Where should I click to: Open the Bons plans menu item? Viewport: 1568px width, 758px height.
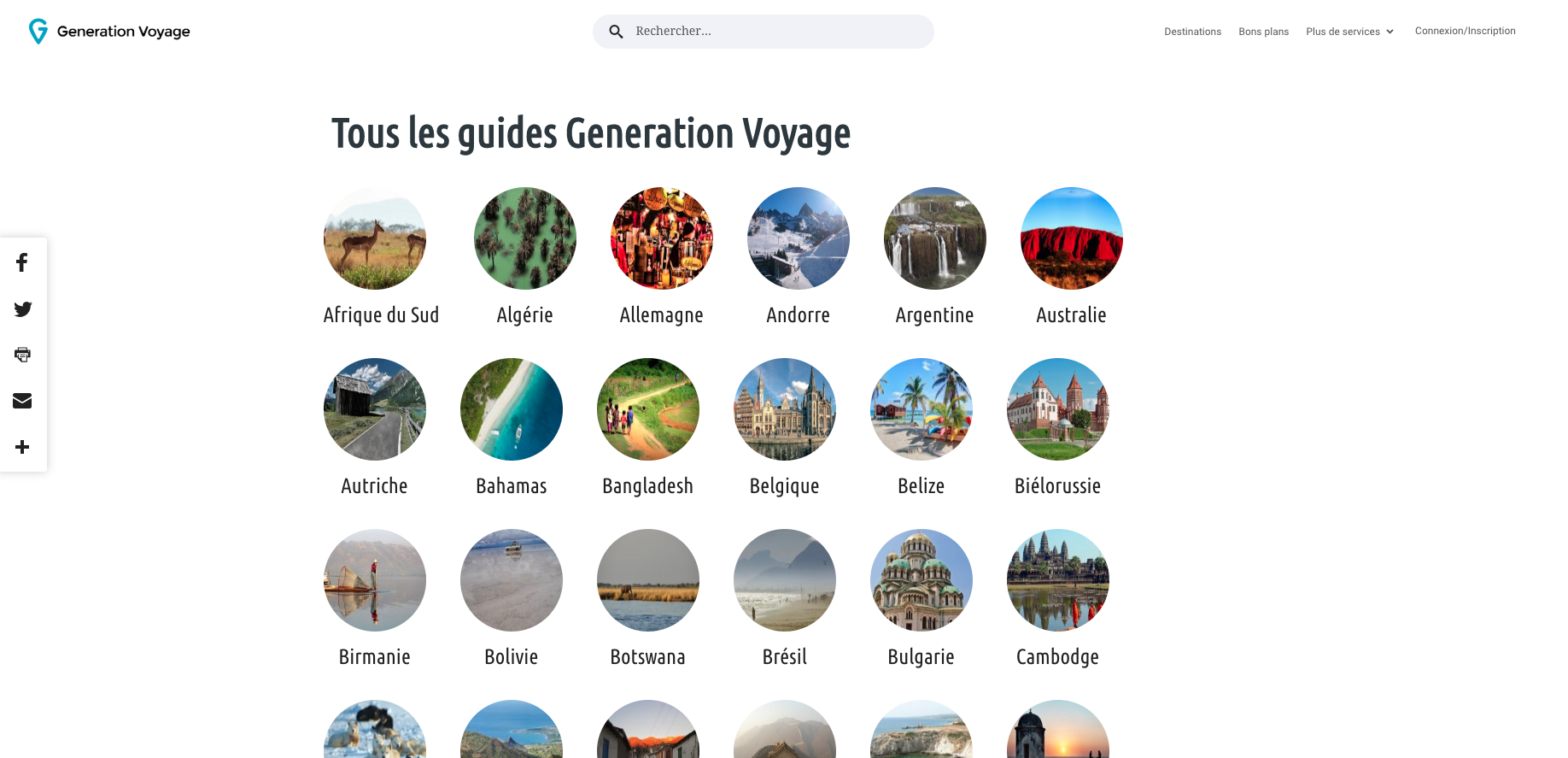(1263, 32)
